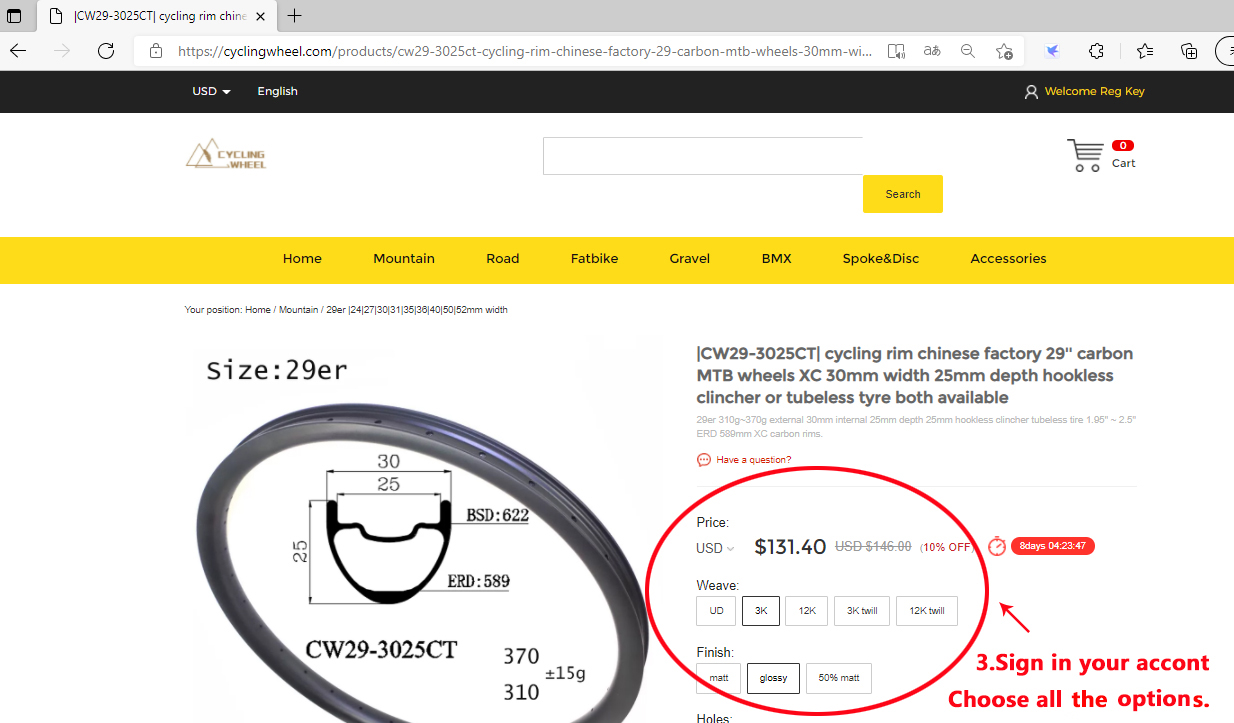Open the Accessories menu
This screenshot has width=1234, height=723.
[x=1008, y=259]
